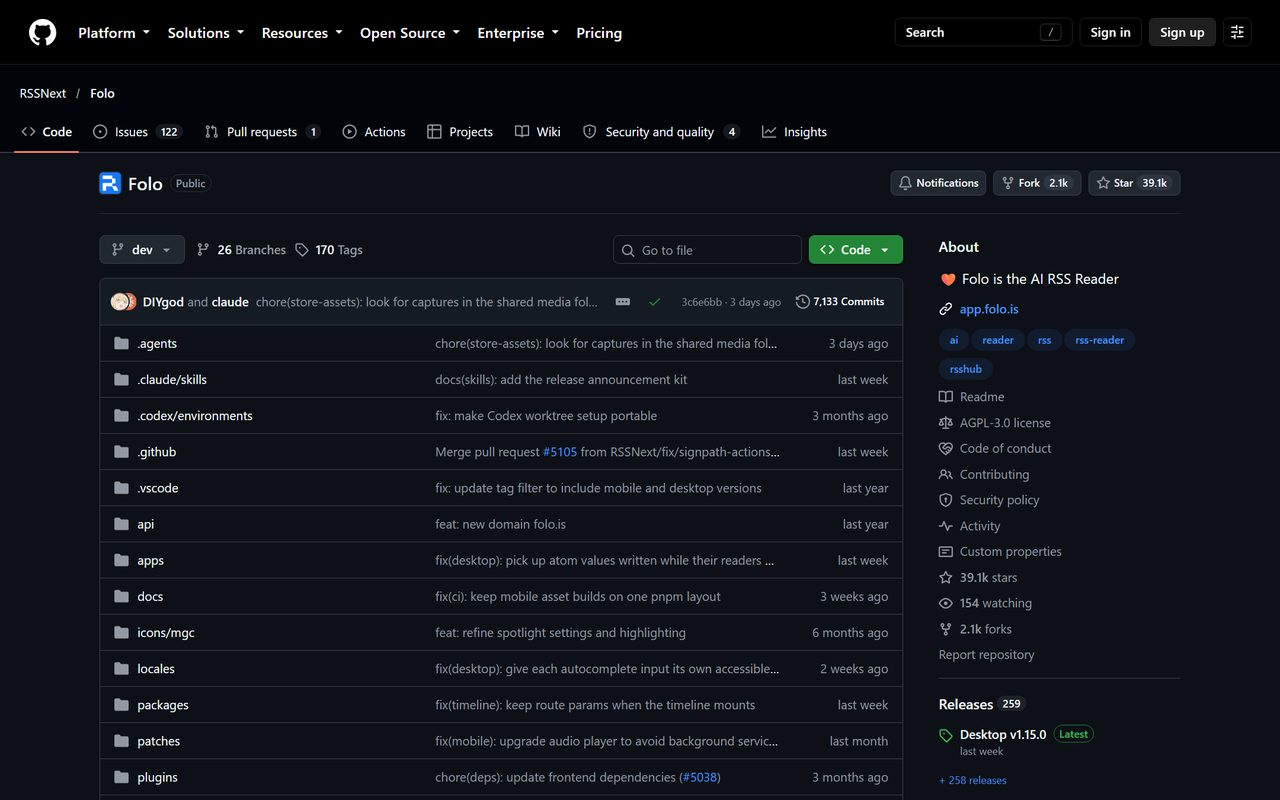The height and width of the screenshot is (800, 1280).
Task: Click the commits history clock icon
Action: point(802,302)
